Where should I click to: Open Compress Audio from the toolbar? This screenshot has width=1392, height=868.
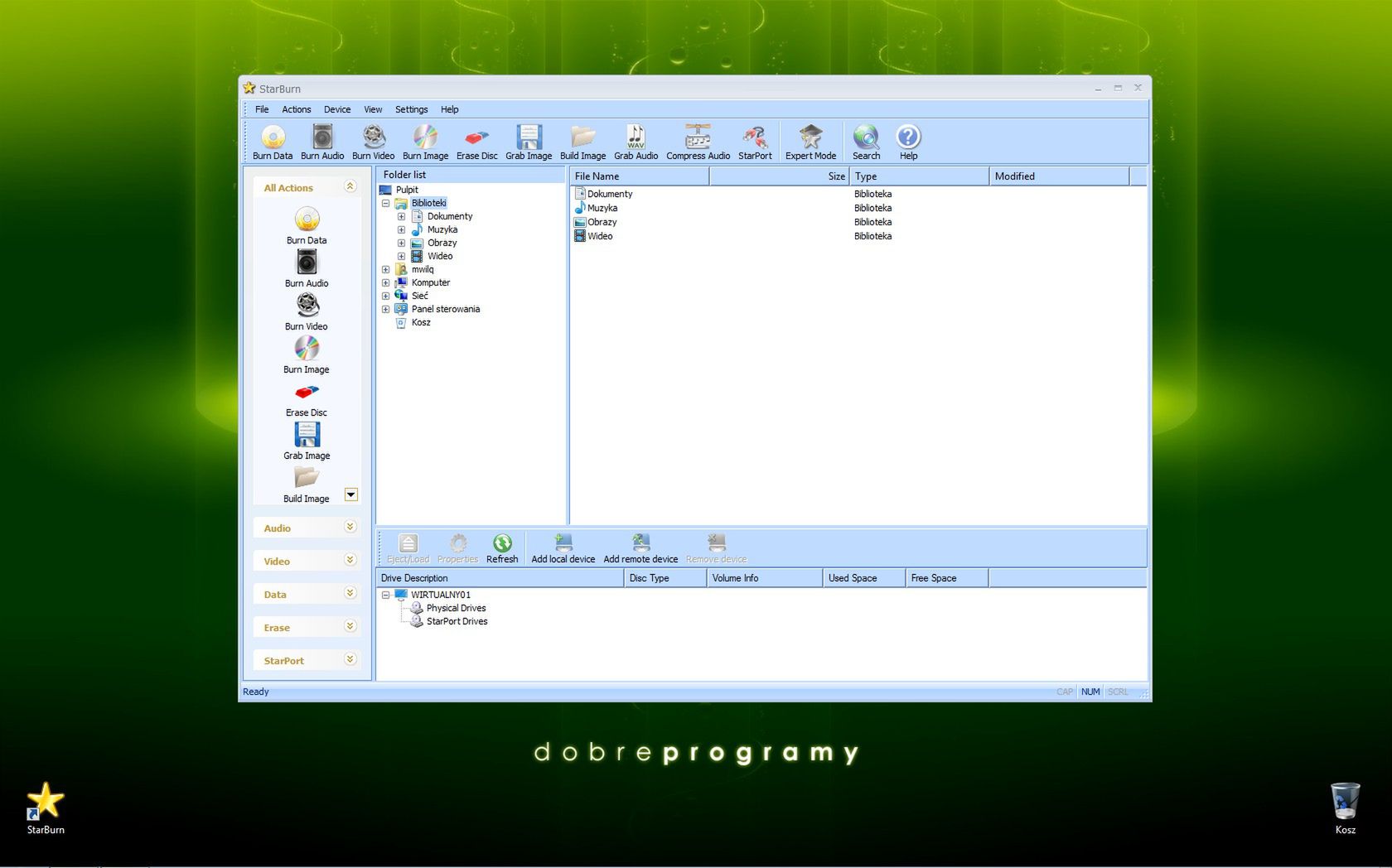click(x=698, y=142)
